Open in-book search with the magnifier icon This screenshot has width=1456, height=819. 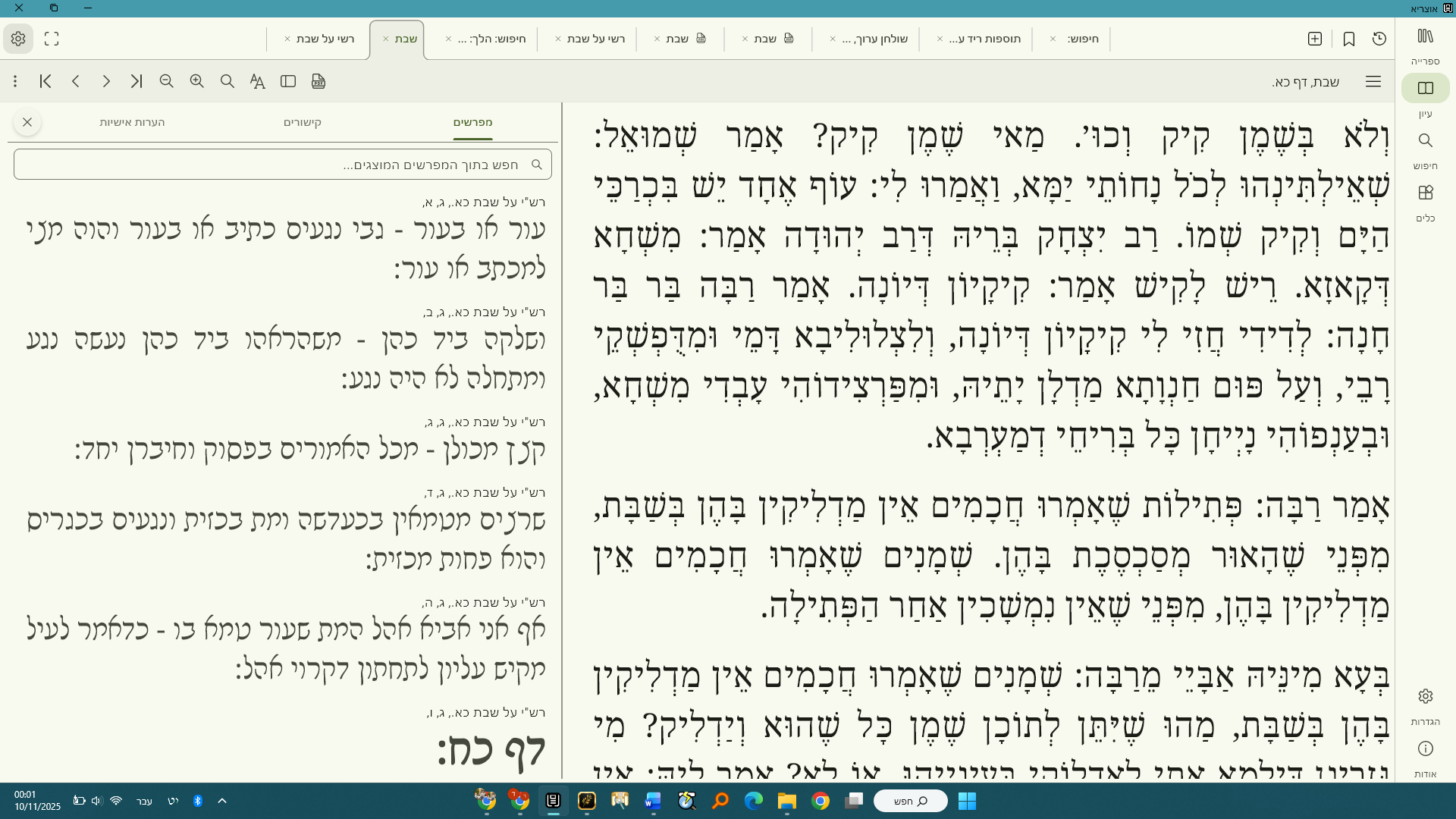coord(227,81)
